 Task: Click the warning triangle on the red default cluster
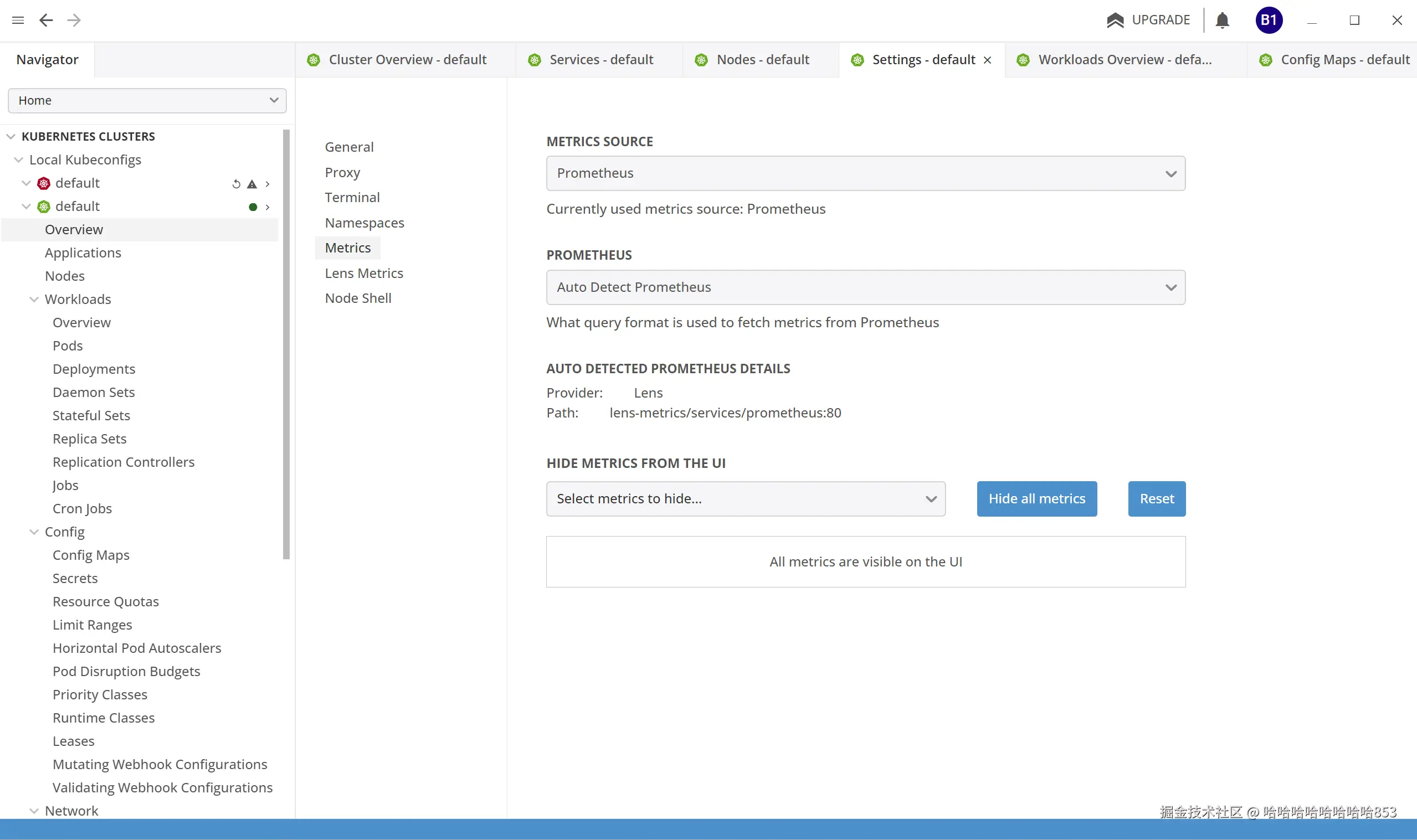(x=252, y=184)
